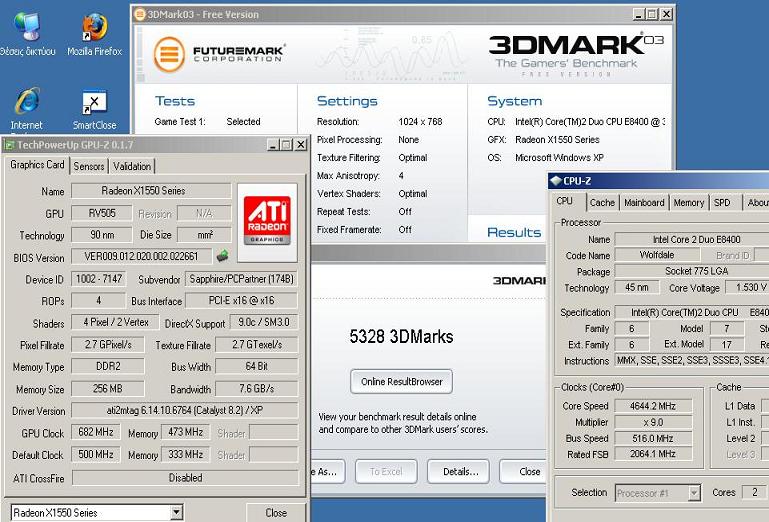Click the Technology 45 nm field in CPU-Z
This screenshot has width=769, height=522.
click(x=637, y=287)
